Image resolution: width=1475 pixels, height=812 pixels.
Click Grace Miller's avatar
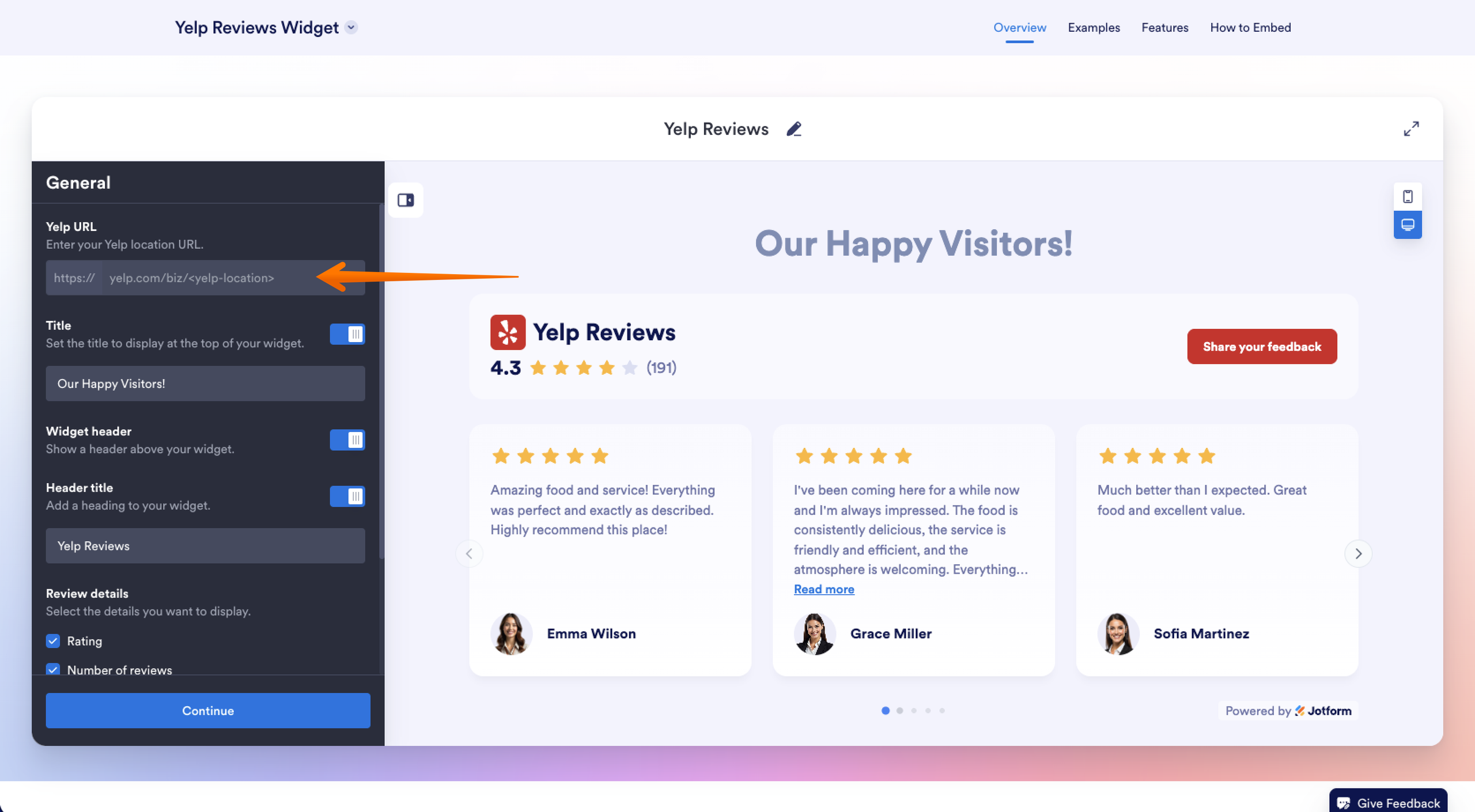[815, 633]
